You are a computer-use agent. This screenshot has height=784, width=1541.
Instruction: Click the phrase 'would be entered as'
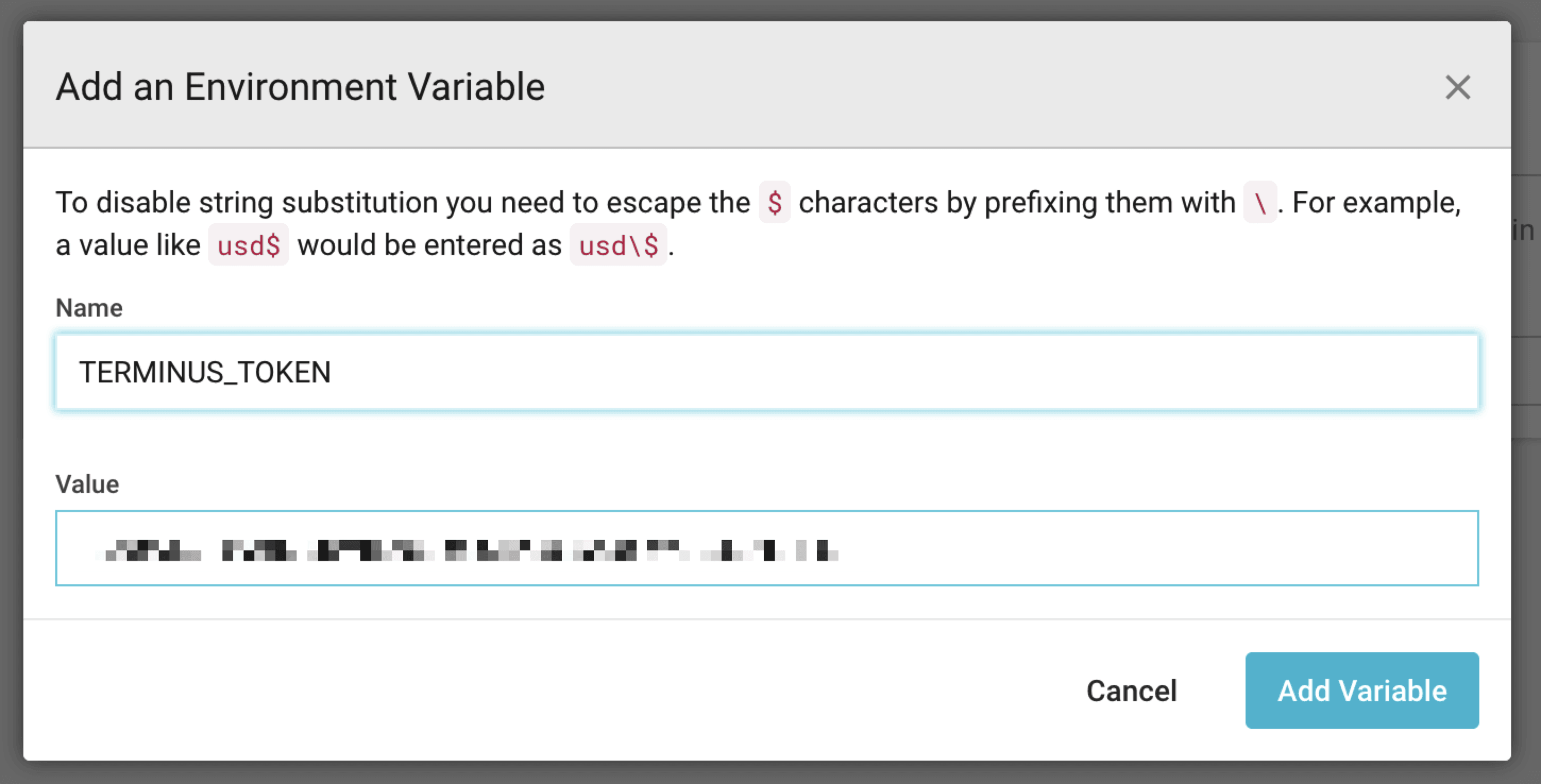[x=429, y=245]
